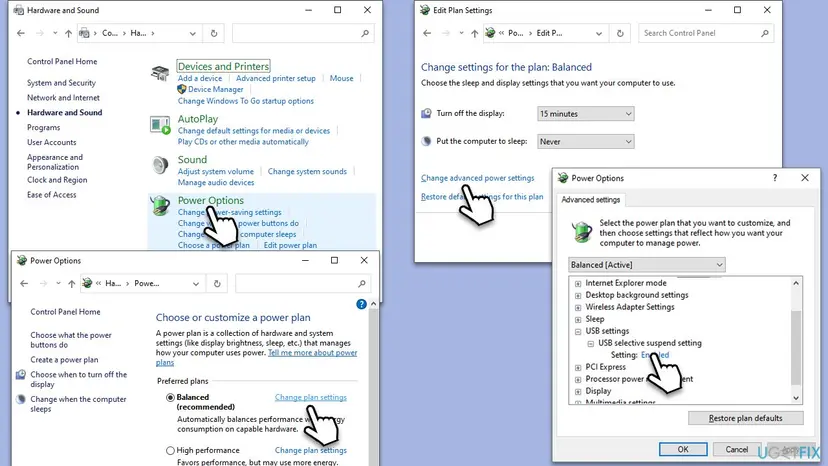Click Restore plan defaults button
Screen dimensions: 828x466
coord(746,418)
